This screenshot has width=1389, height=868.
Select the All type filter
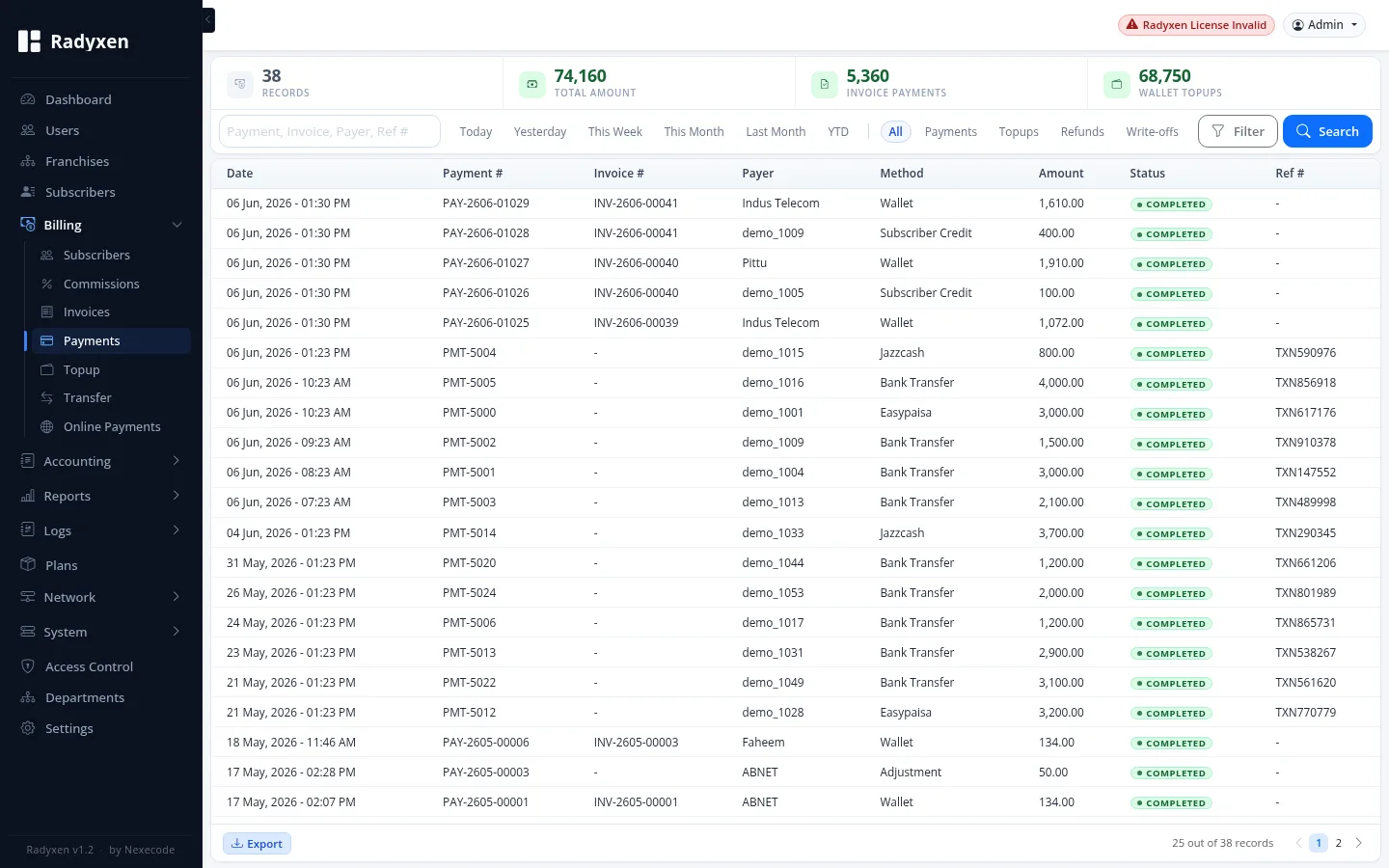tap(896, 131)
